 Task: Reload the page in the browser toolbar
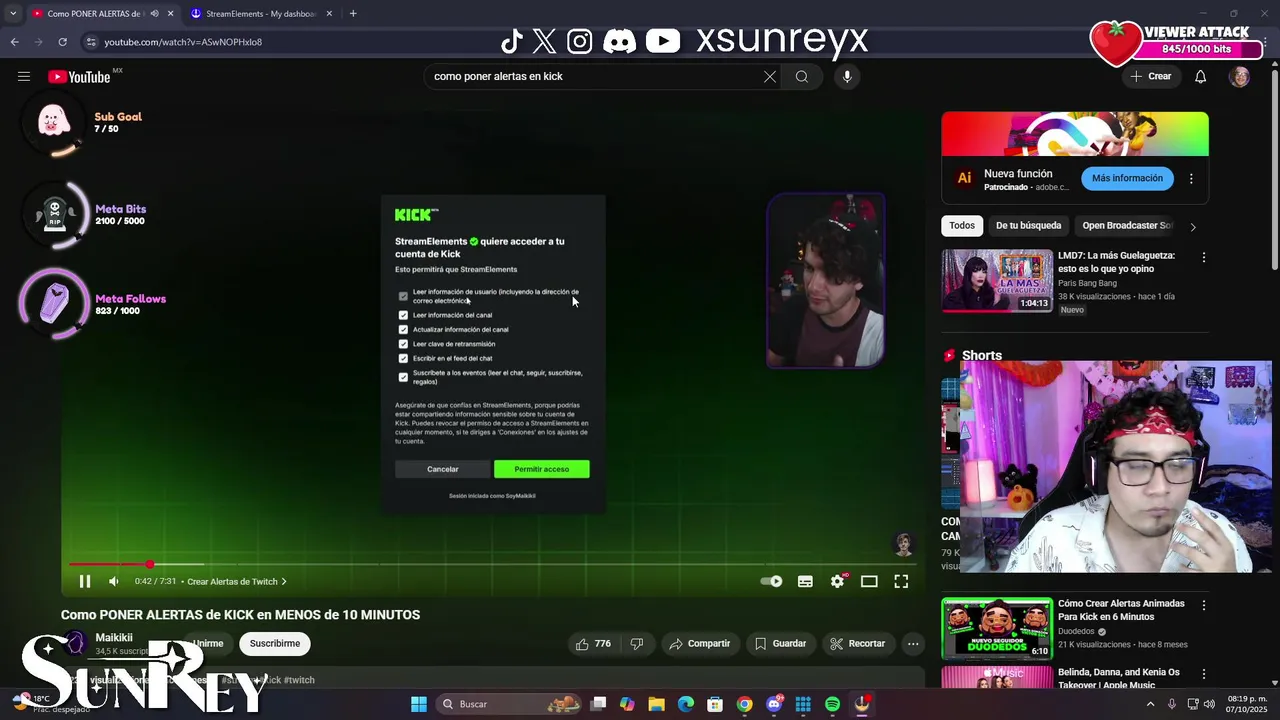[62, 42]
